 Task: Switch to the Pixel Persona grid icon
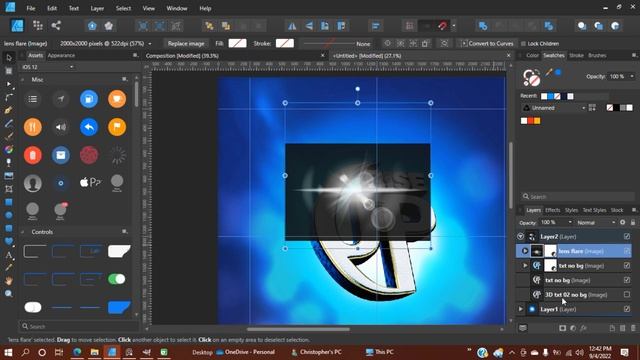click(x=38, y=26)
